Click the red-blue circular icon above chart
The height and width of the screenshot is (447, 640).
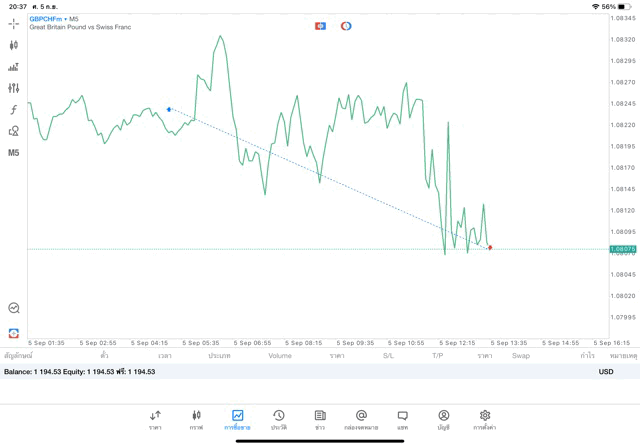click(x=346, y=26)
